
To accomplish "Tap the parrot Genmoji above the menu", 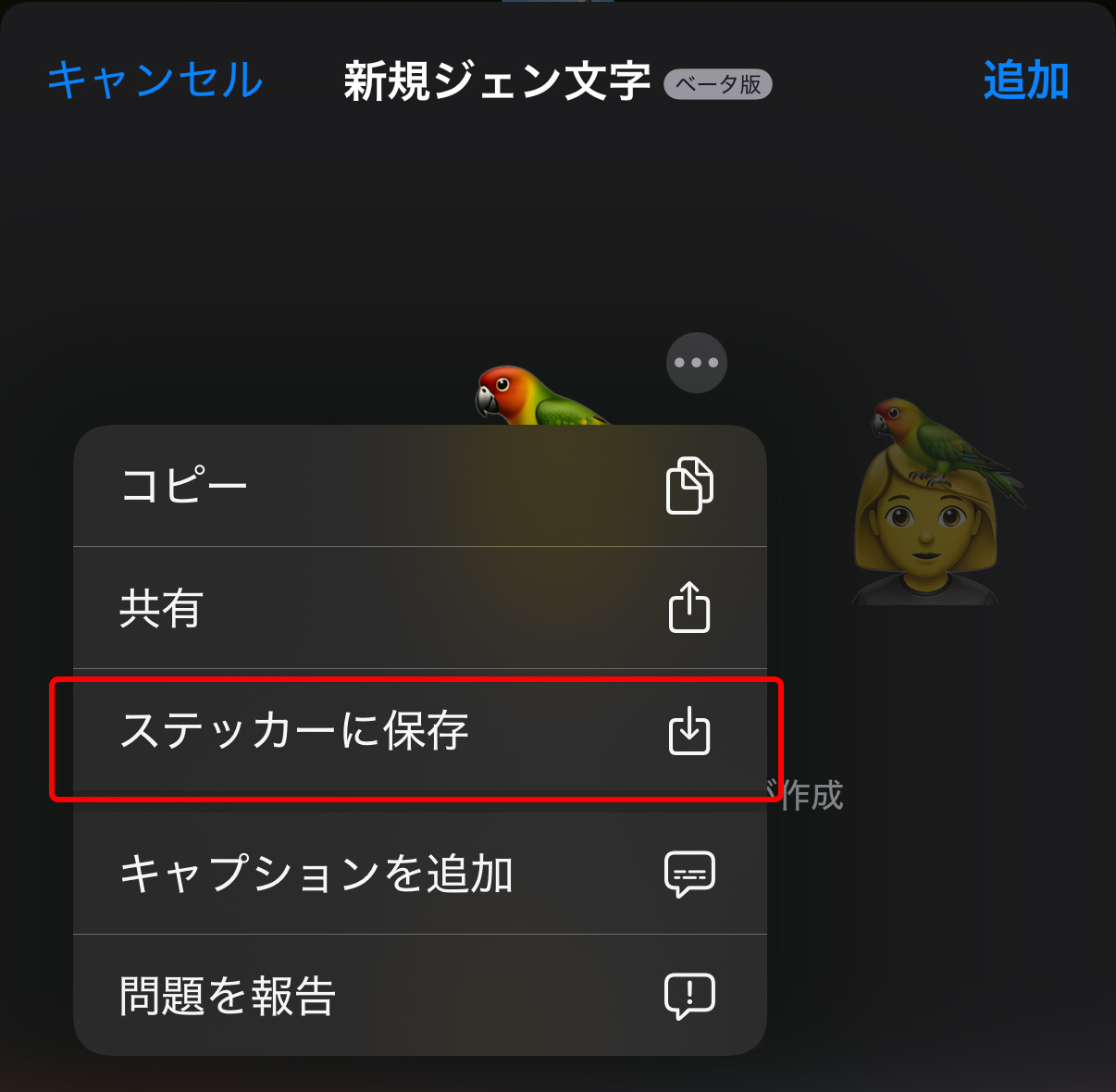I will pos(541,396).
